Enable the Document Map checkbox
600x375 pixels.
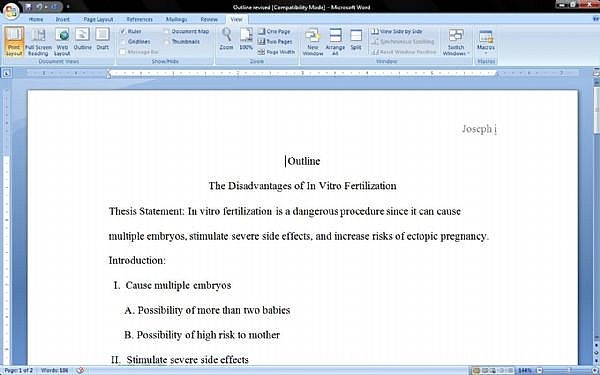point(186,31)
